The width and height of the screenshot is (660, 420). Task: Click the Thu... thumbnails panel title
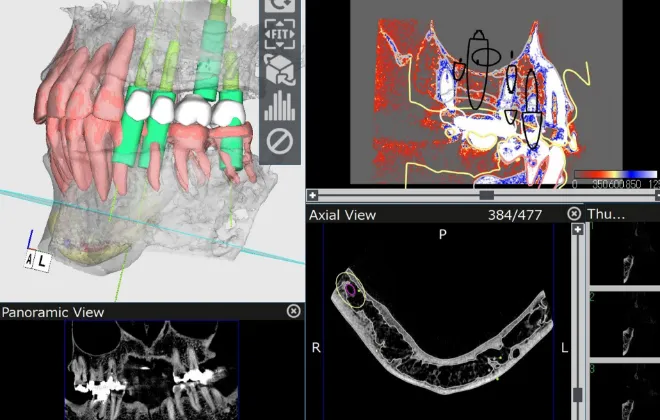(x=606, y=214)
